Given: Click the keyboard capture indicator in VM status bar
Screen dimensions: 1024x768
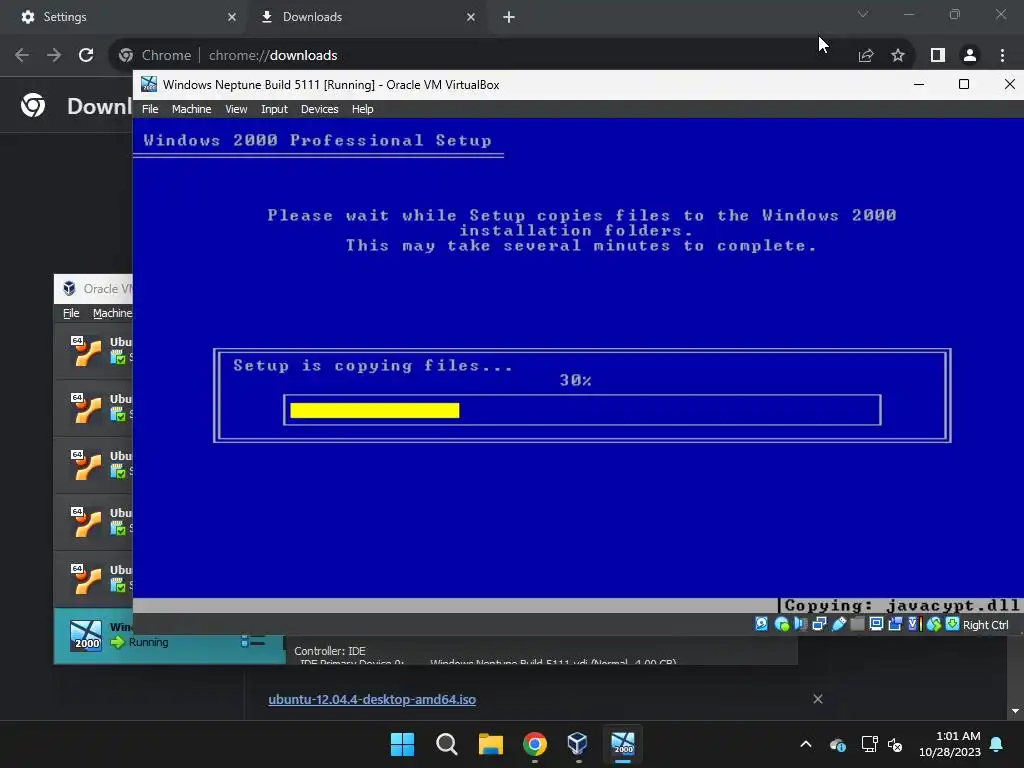Looking at the screenshot, I should (953, 624).
